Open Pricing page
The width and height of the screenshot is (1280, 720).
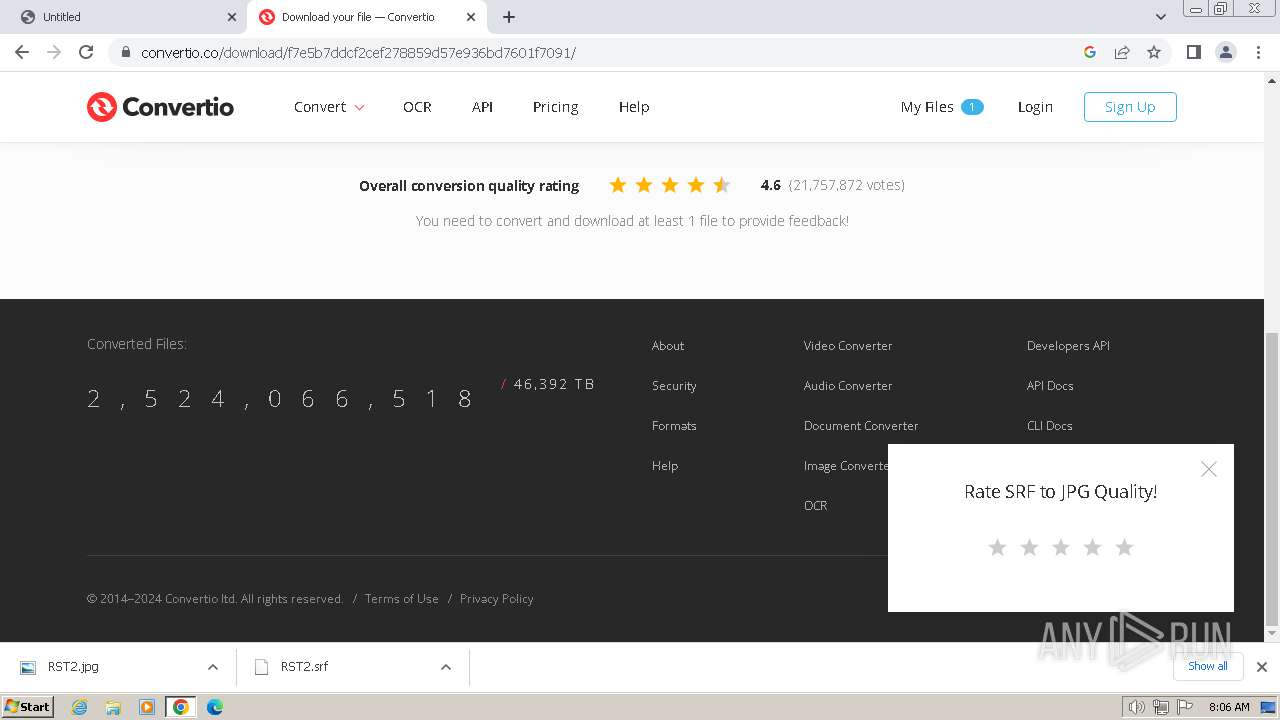coord(555,107)
